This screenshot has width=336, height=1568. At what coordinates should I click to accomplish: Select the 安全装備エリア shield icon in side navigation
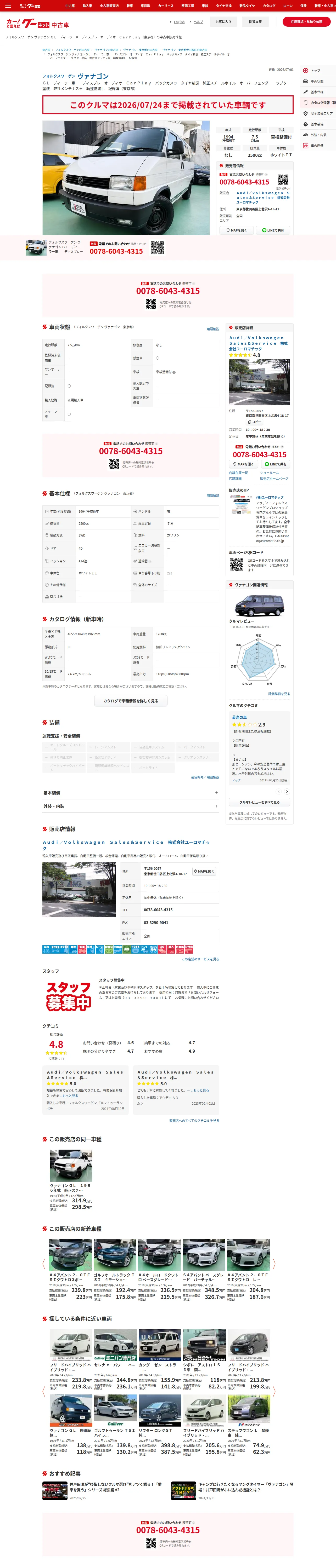tap(305, 113)
